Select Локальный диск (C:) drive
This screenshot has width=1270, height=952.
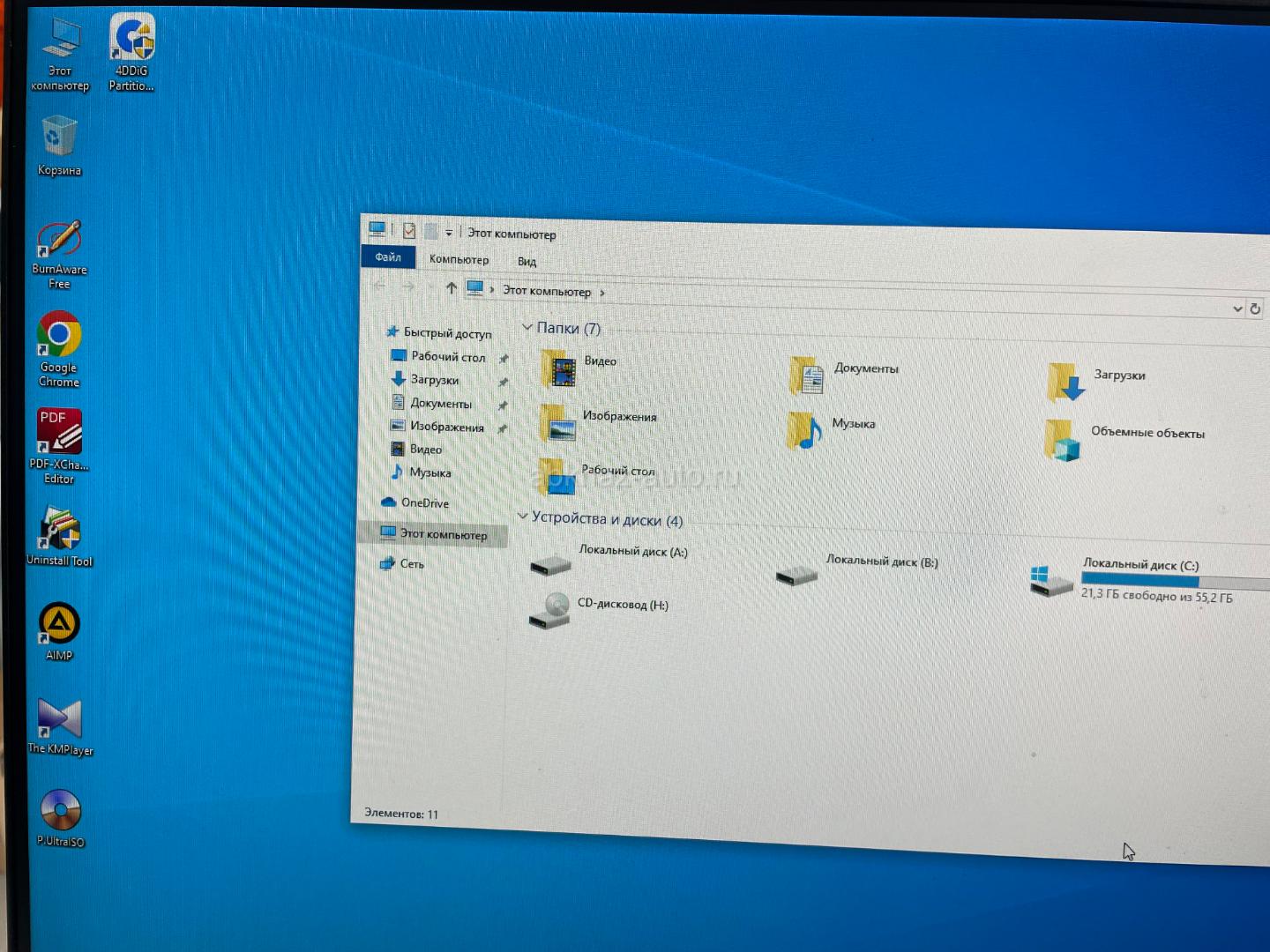point(1052,581)
